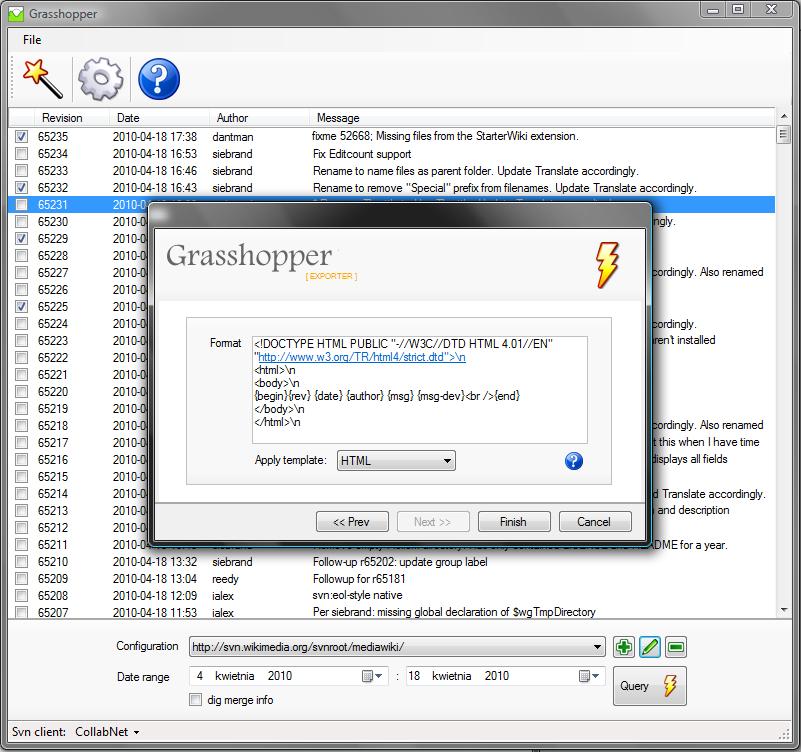Click the Finish button
Image resolution: width=801 pixels, height=752 pixels.
(514, 522)
